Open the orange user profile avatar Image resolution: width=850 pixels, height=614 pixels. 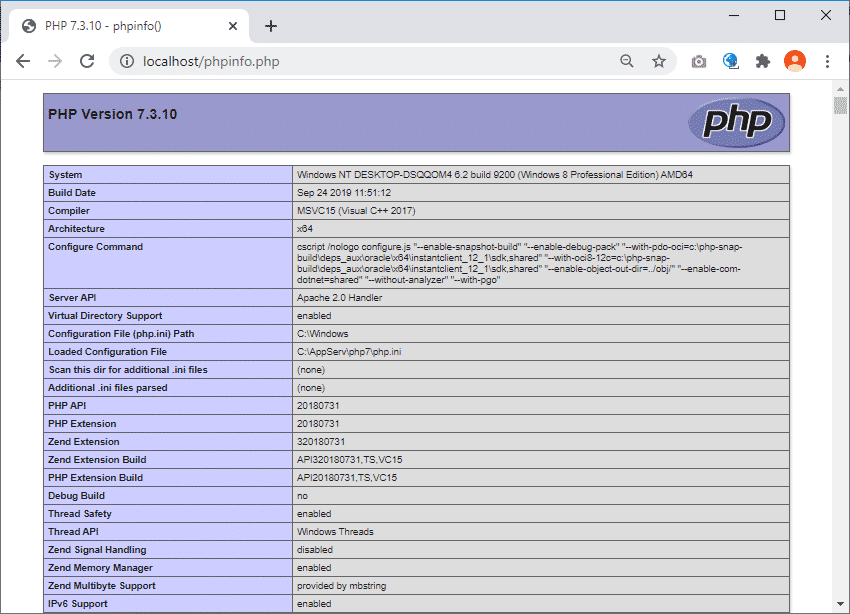795,61
